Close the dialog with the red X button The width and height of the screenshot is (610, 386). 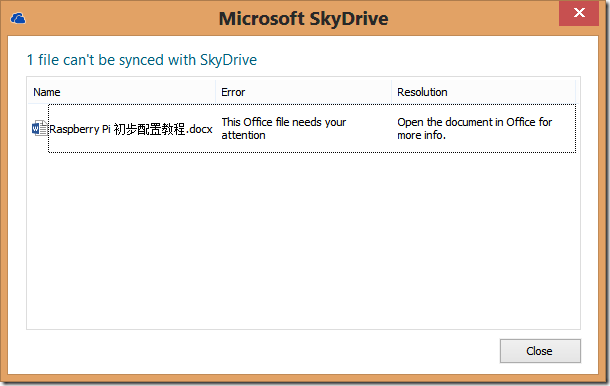point(579,13)
